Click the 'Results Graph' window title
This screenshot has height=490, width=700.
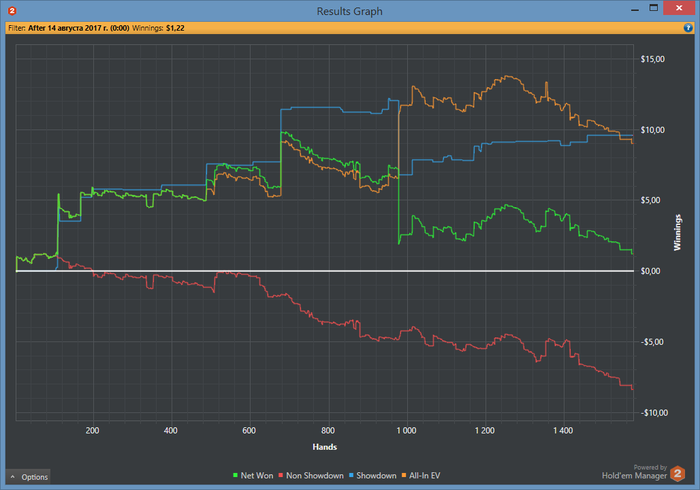point(350,11)
